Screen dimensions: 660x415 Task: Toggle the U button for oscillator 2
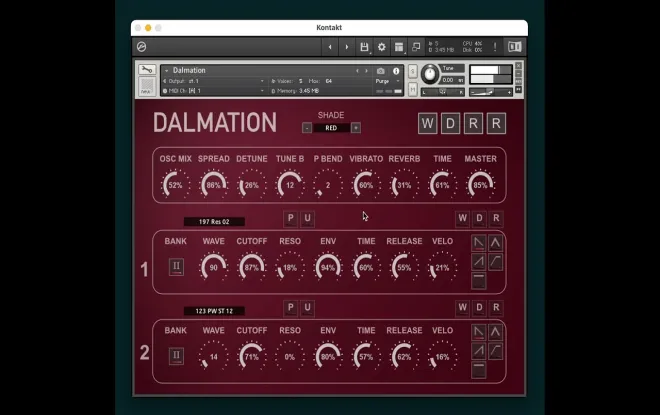(x=307, y=308)
